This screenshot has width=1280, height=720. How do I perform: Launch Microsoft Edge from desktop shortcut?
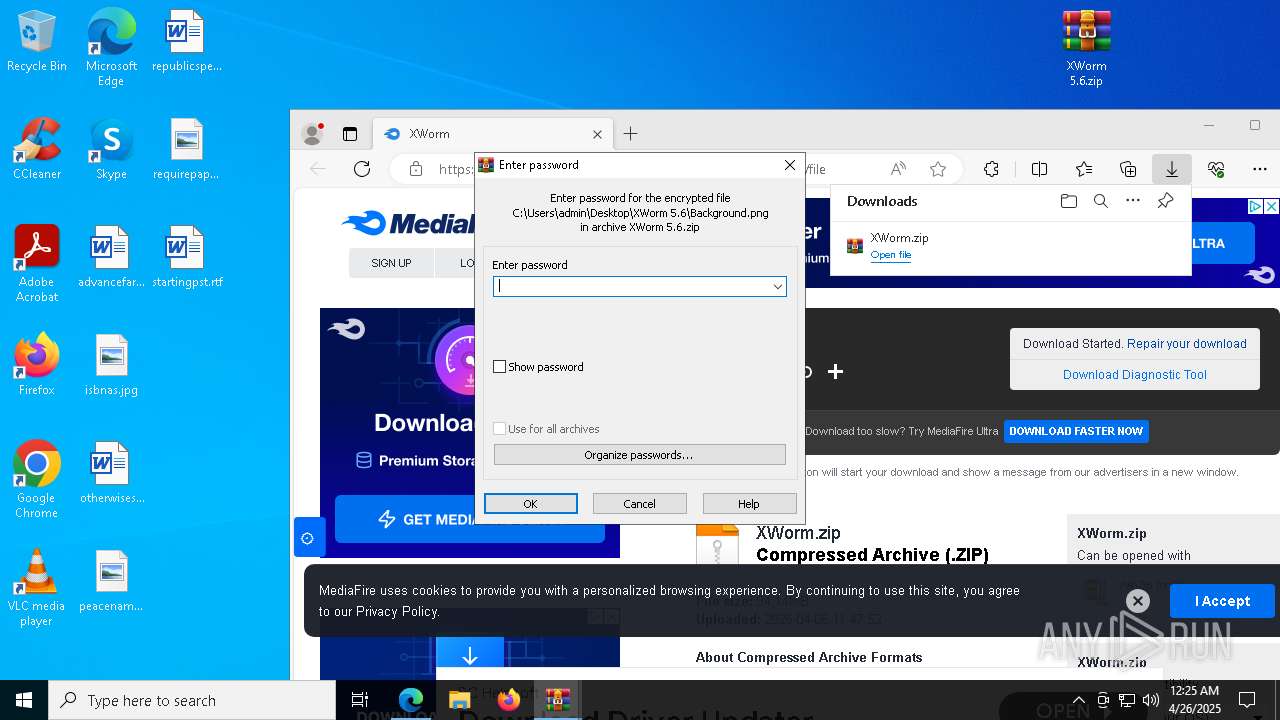click(111, 48)
